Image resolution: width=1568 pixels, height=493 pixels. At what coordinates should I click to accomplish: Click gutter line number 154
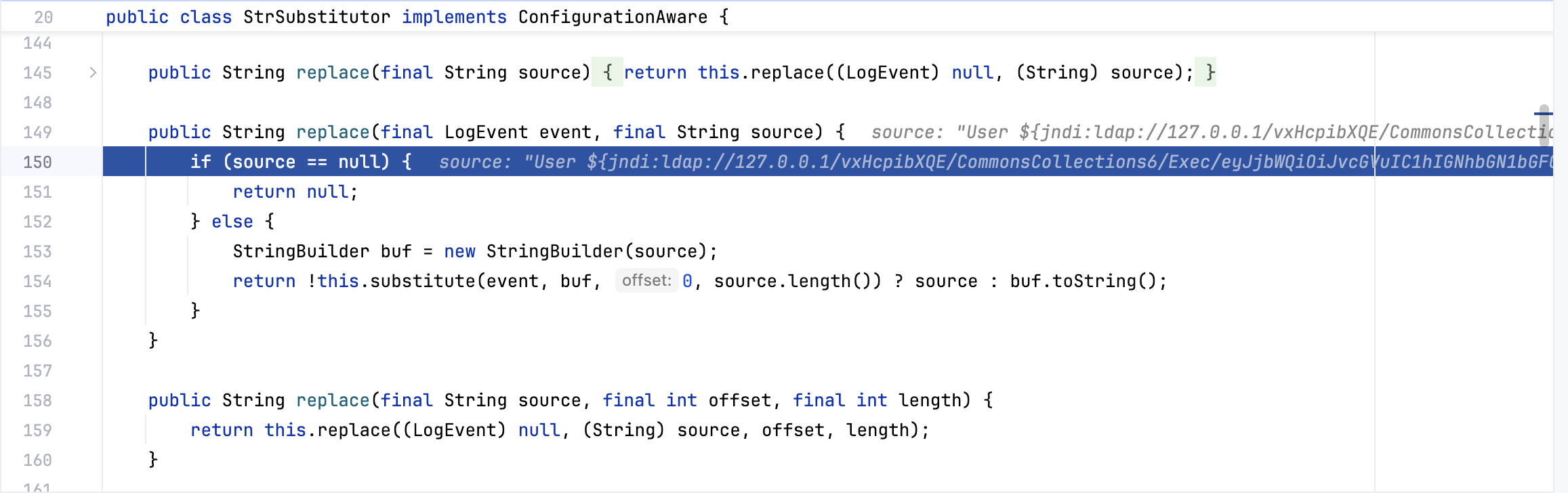pyautogui.click(x=37, y=281)
